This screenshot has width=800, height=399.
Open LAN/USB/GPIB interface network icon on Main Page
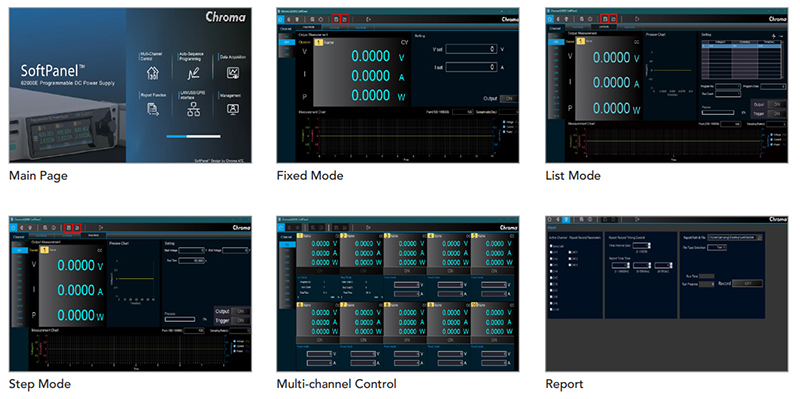click(193, 109)
